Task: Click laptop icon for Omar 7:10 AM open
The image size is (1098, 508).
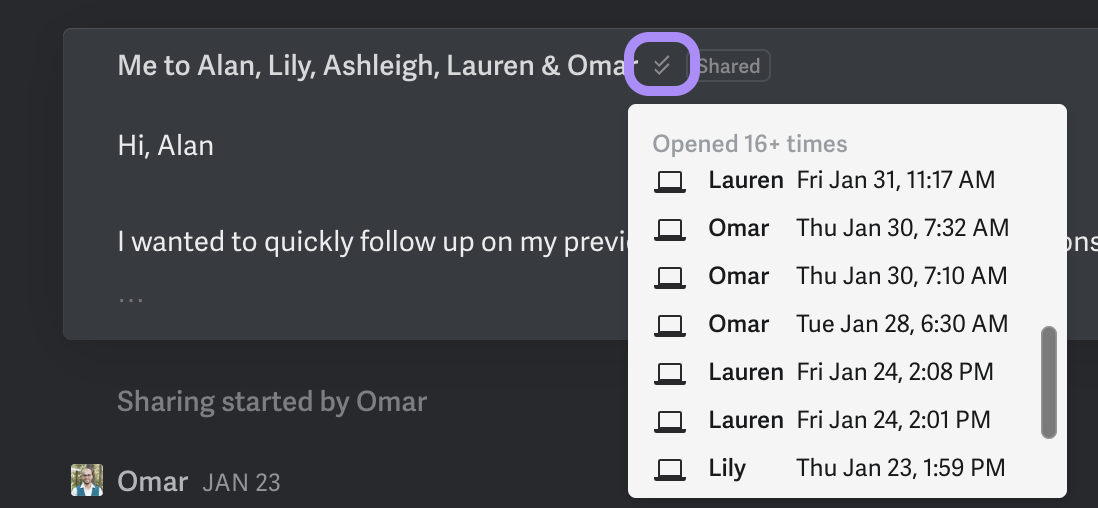Action: coord(669,277)
